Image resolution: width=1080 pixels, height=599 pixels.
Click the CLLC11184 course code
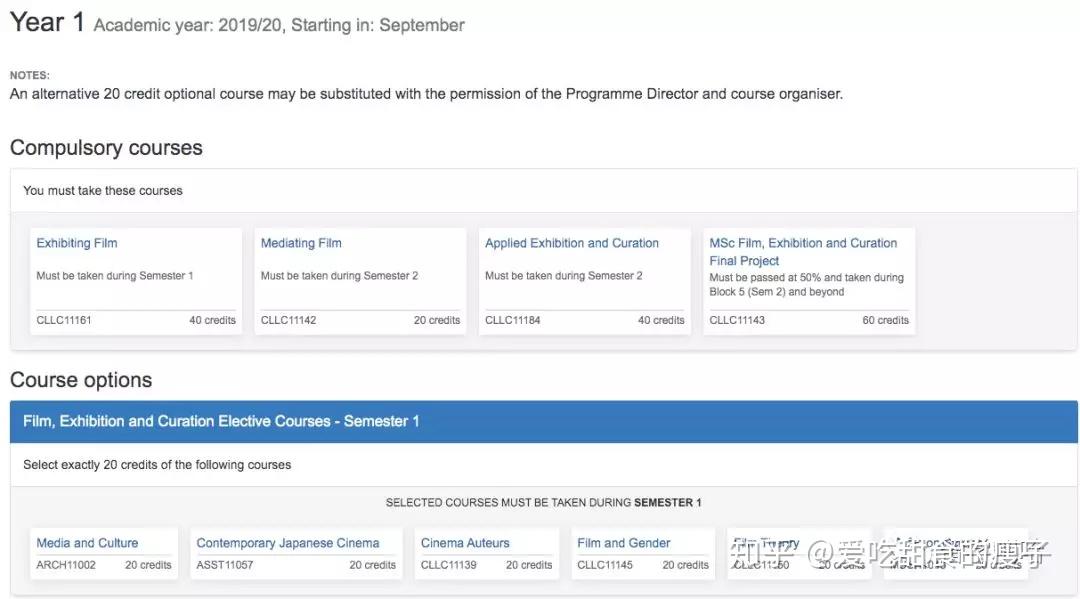[512, 320]
